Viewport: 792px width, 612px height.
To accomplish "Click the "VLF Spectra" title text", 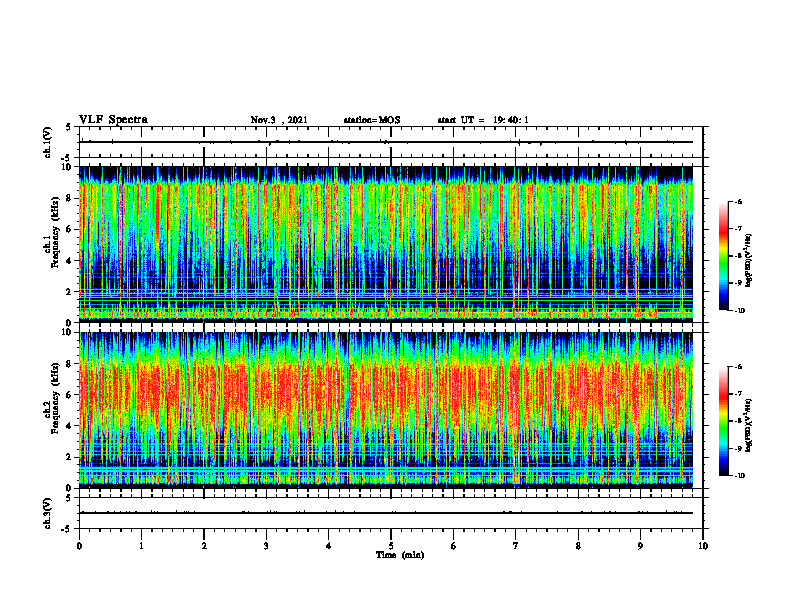I will click(x=113, y=120).
